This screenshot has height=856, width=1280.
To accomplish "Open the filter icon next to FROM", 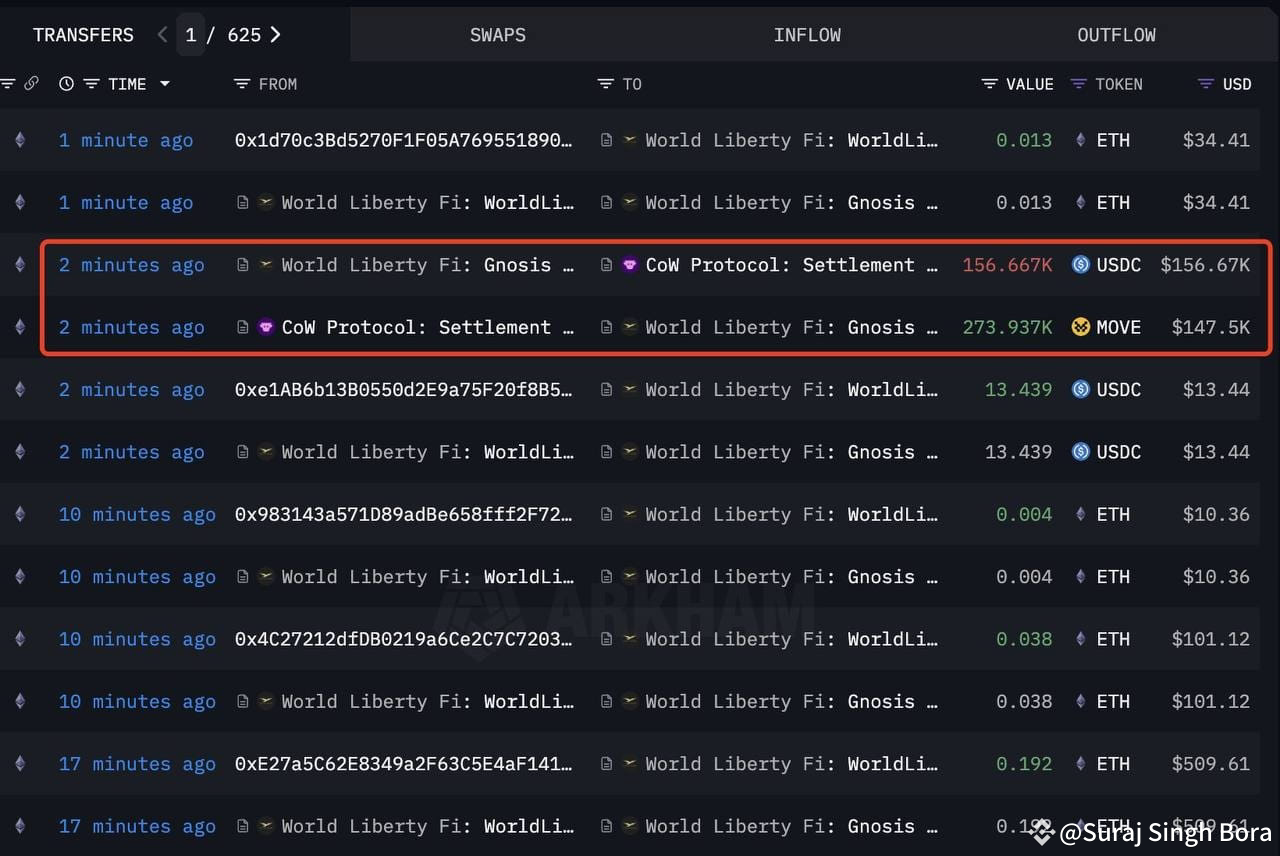I will pyautogui.click(x=241, y=84).
